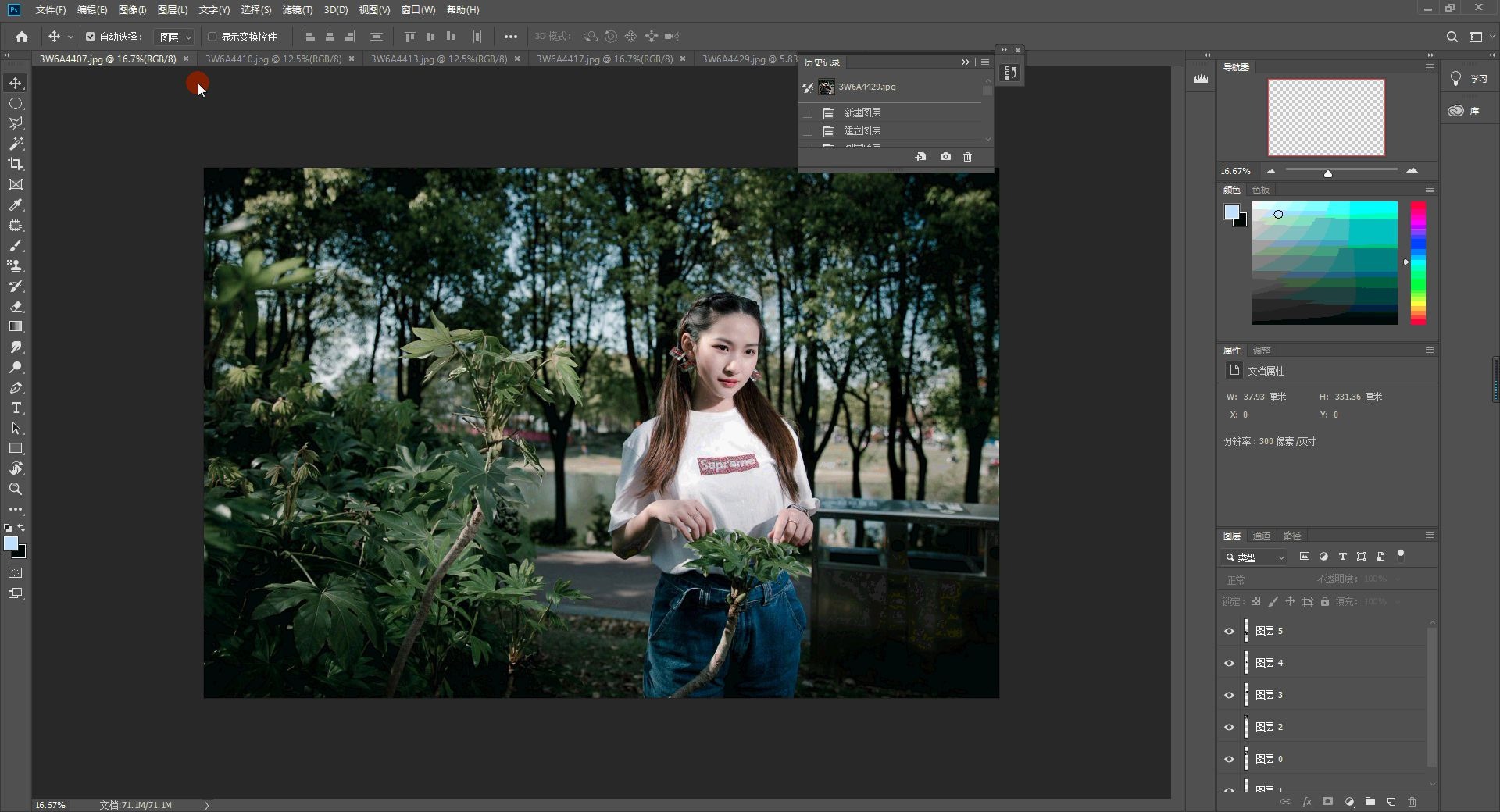Open layer filter 类型 dropdown
Screen dimensions: 1500x812
pyautogui.click(x=1254, y=557)
